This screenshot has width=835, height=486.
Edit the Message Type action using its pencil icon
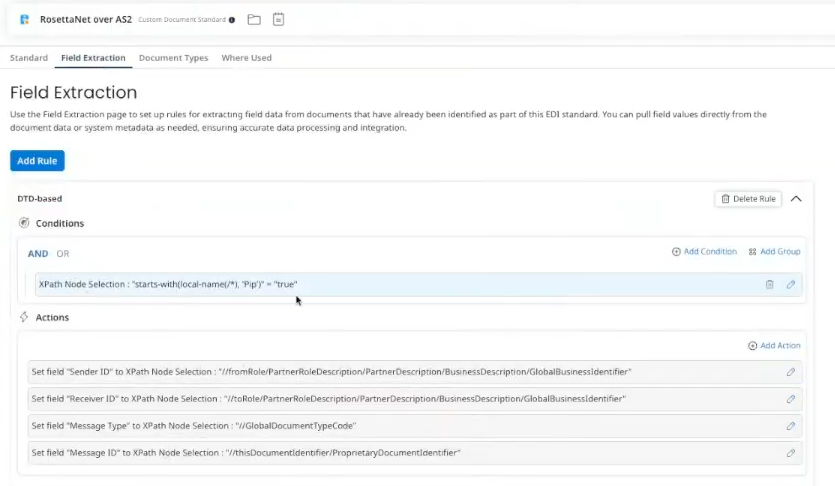[x=791, y=426]
